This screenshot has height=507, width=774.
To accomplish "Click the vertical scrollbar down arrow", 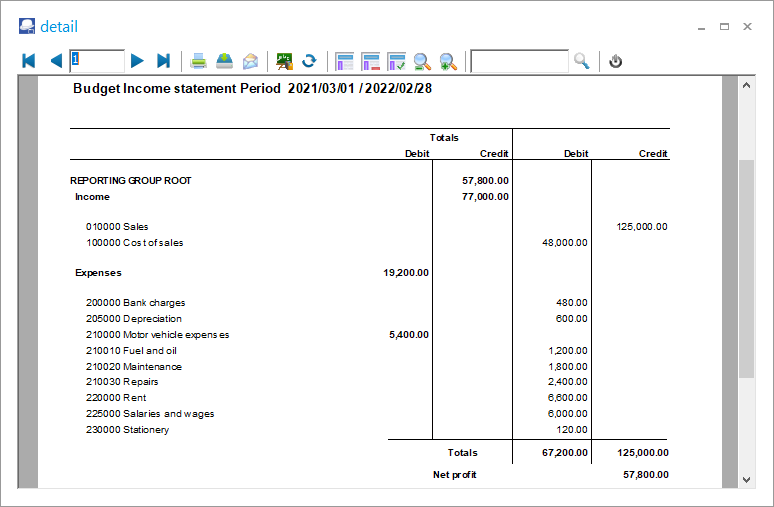I will tap(746, 480).
